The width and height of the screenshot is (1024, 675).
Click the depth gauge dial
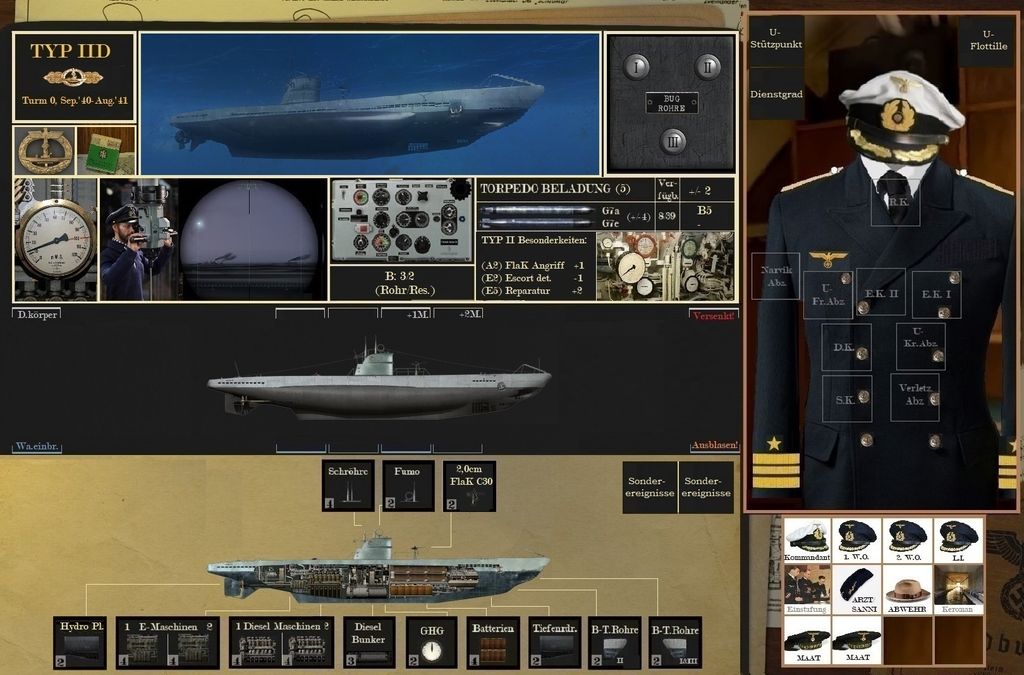[55, 240]
